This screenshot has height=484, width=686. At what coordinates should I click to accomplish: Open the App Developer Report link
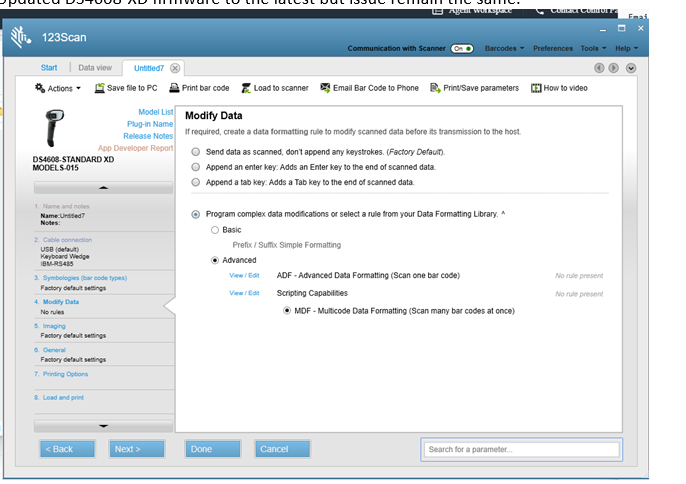tap(136, 148)
